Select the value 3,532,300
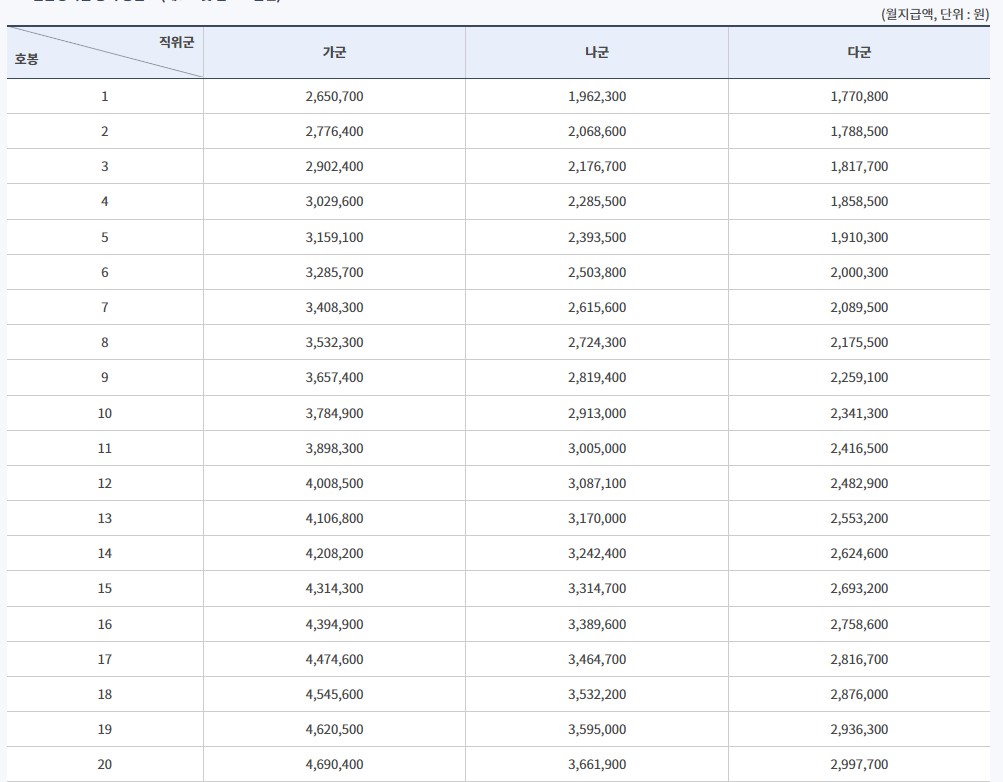 (x=335, y=343)
